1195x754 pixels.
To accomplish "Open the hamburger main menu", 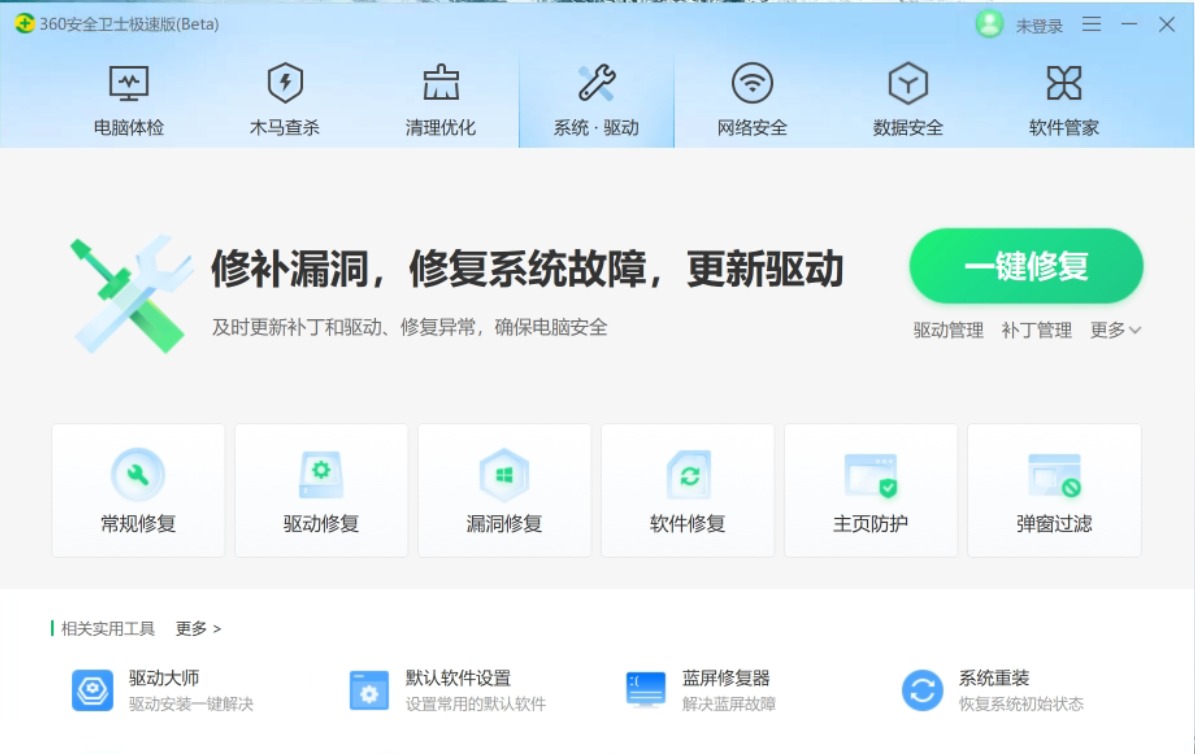I will click(x=1091, y=24).
